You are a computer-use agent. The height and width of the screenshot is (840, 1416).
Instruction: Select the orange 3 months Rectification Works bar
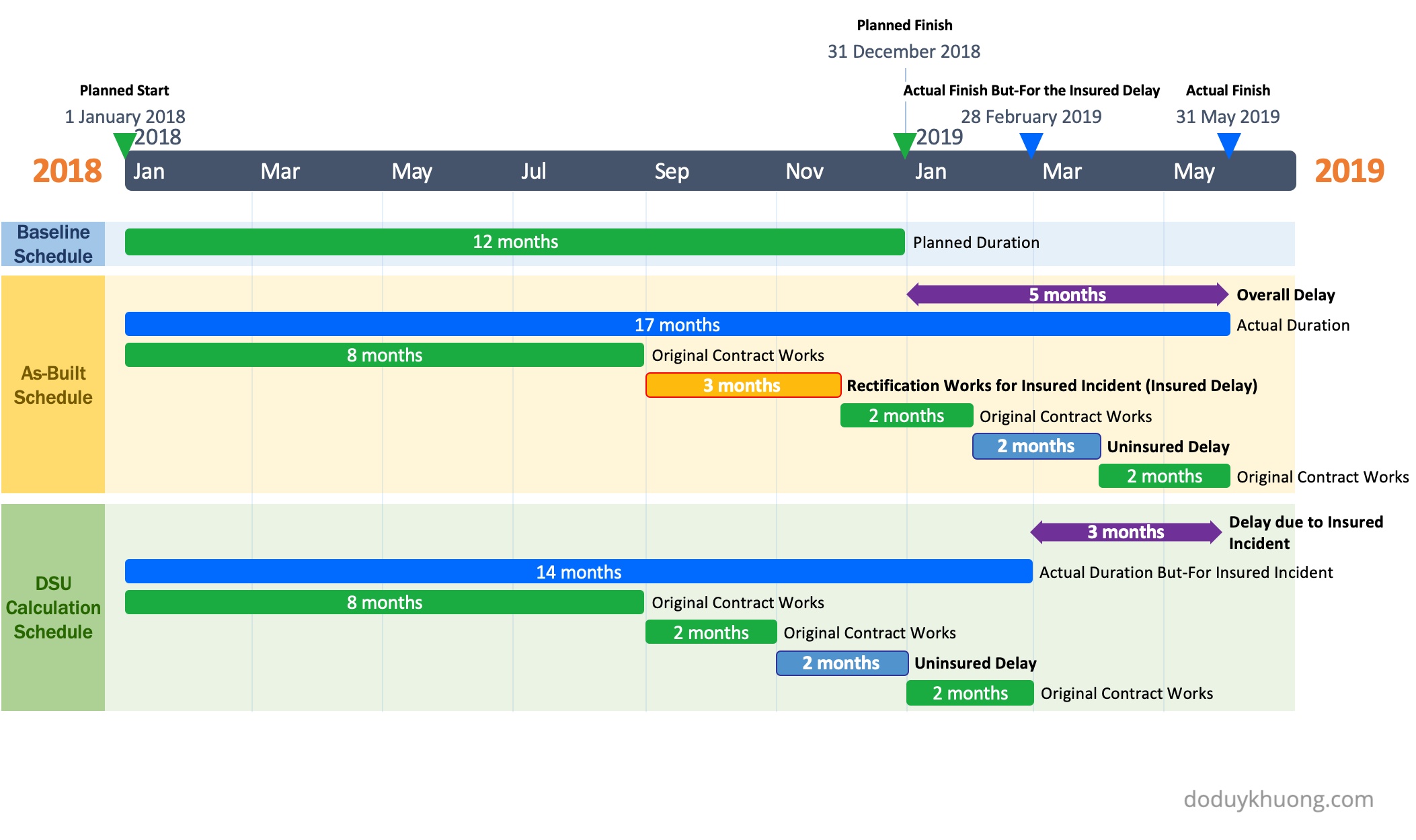pyautogui.click(x=742, y=385)
